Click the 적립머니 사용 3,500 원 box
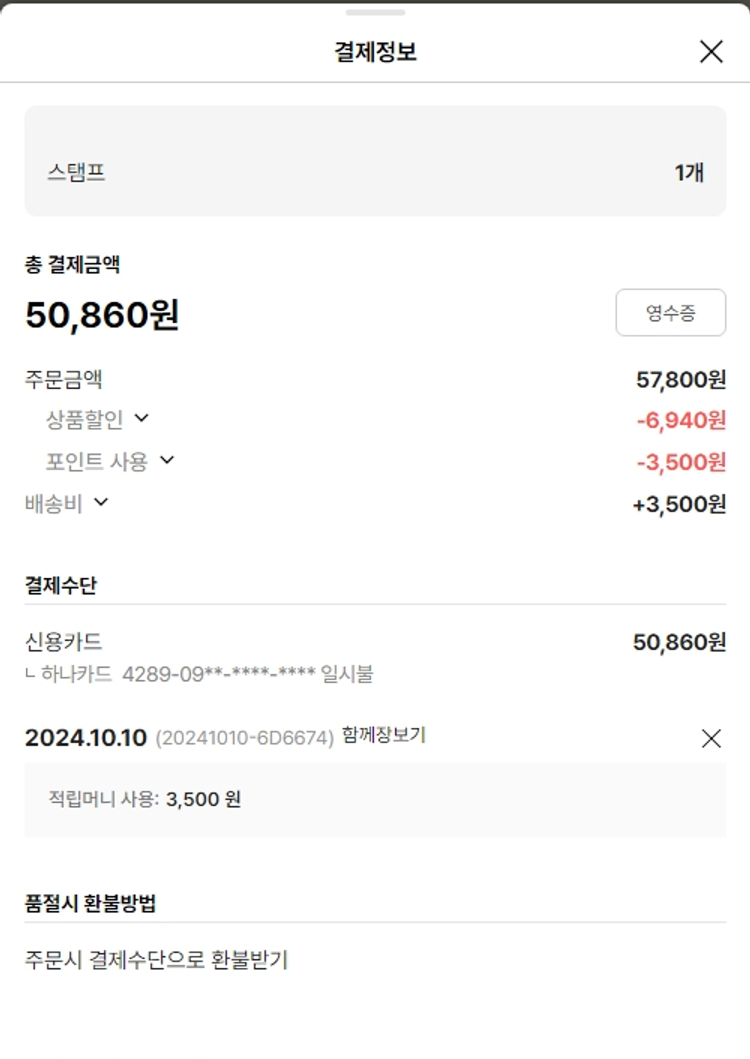This screenshot has height=1059, width=750. click(375, 799)
